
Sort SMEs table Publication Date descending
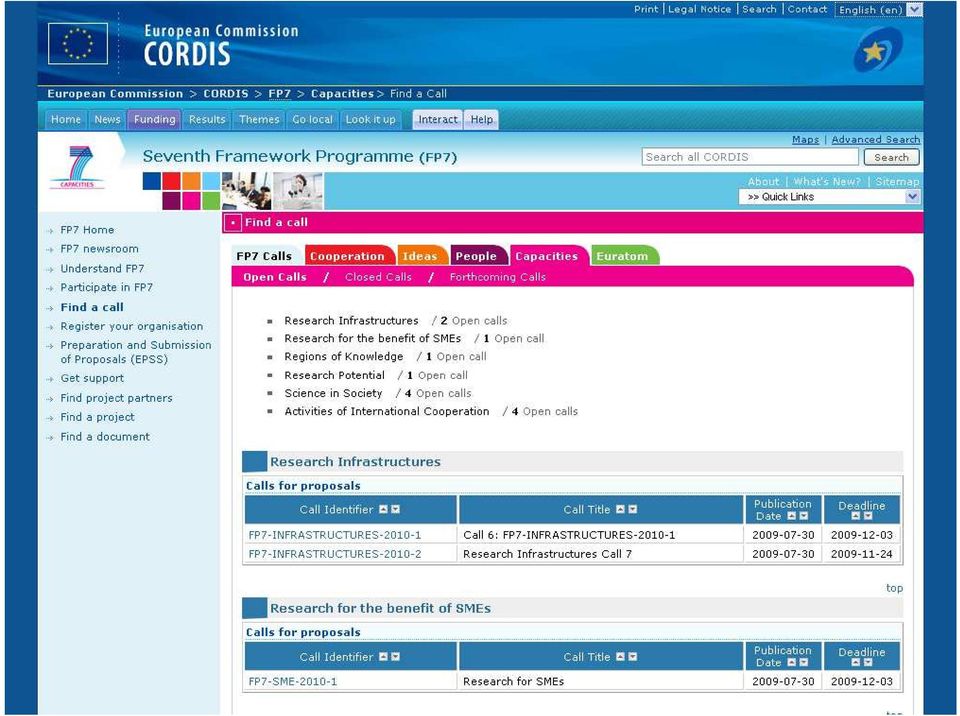(x=803, y=663)
